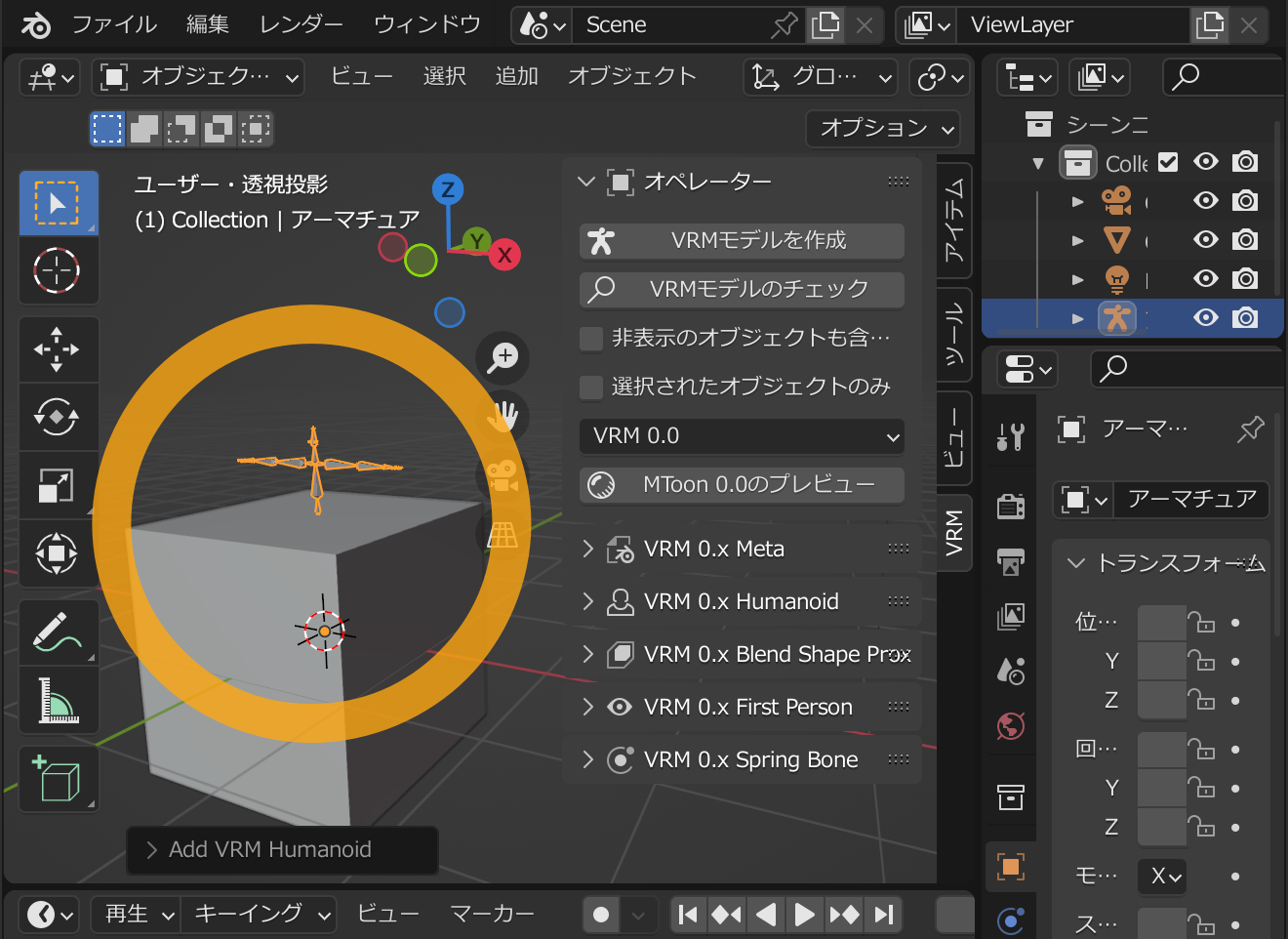Toggle camera view in the viewport
The height and width of the screenshot is (939, 1288).
pos(503,475)
